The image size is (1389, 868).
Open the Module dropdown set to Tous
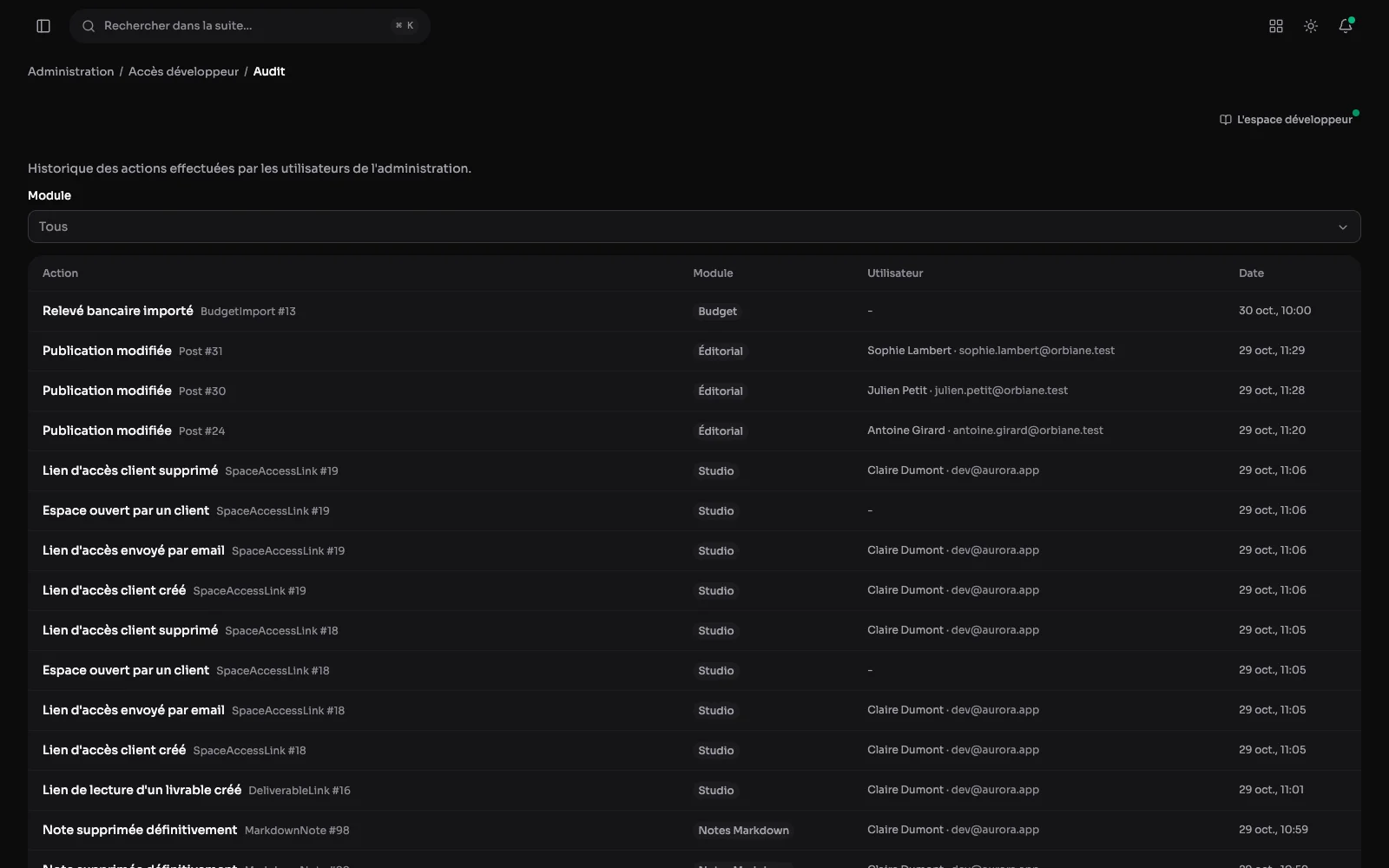pos(694,227)
